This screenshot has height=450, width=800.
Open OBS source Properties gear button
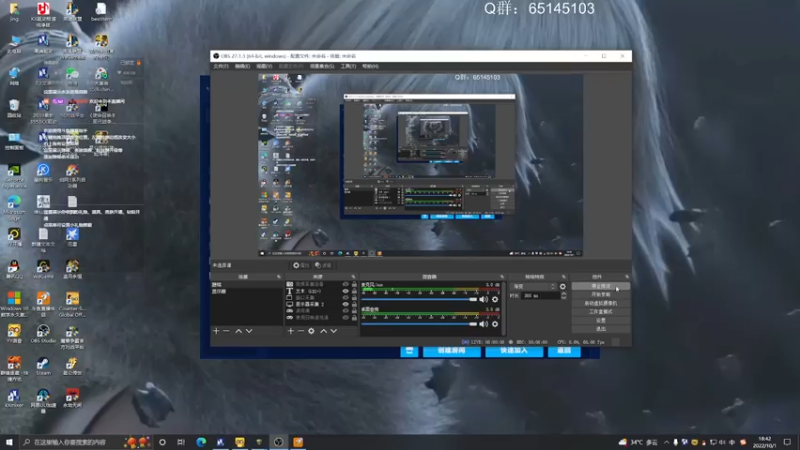tap(301, 265)
